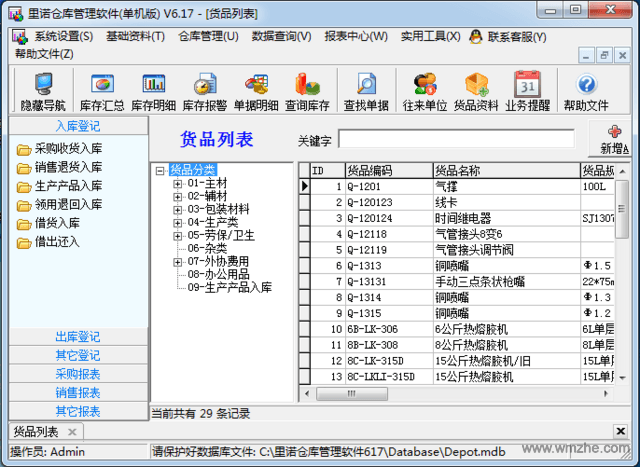
Task: Open the 基础资料(T) menu
Action: (136, 37)
